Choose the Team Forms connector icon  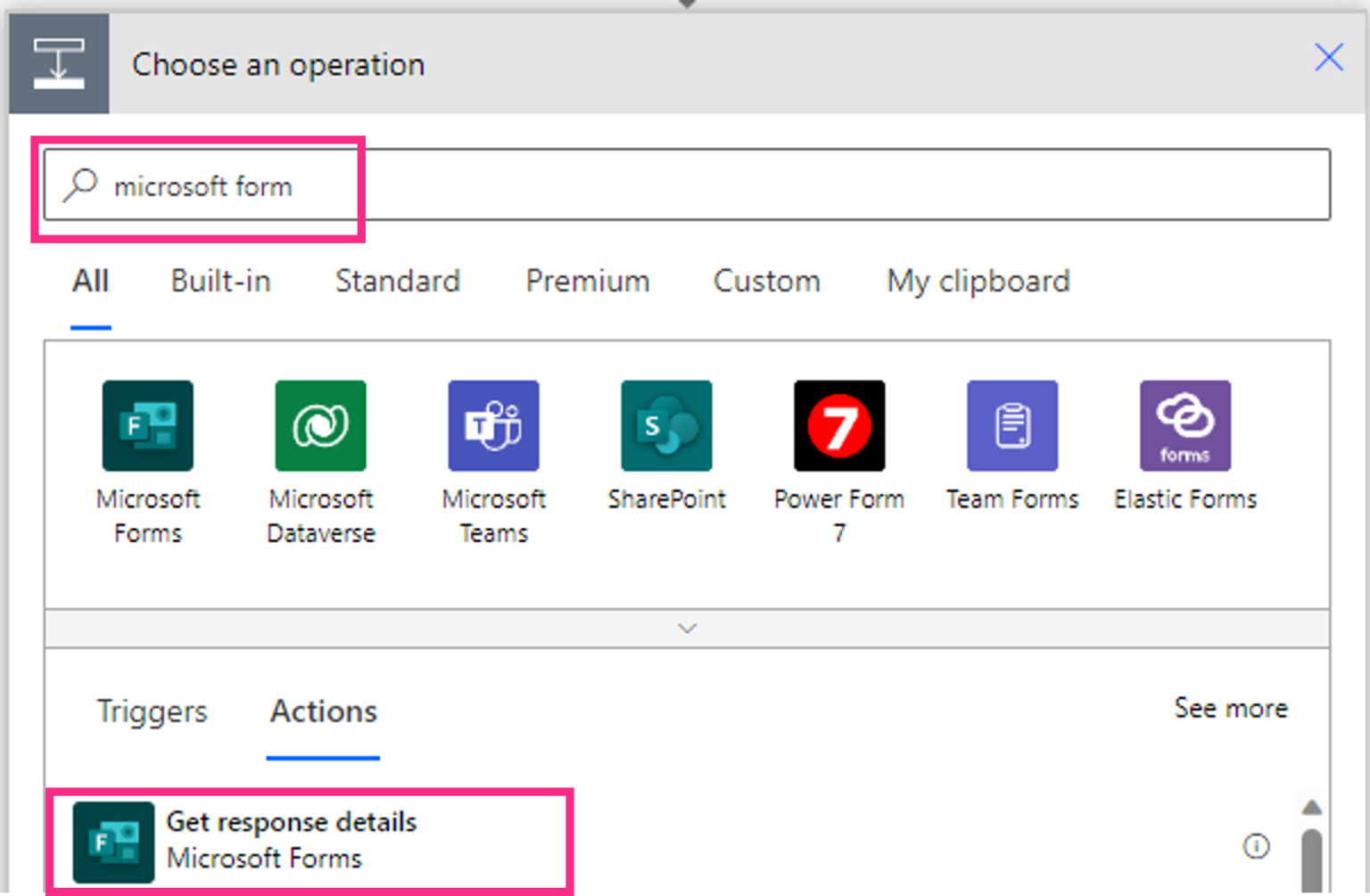pos(1012,425)
